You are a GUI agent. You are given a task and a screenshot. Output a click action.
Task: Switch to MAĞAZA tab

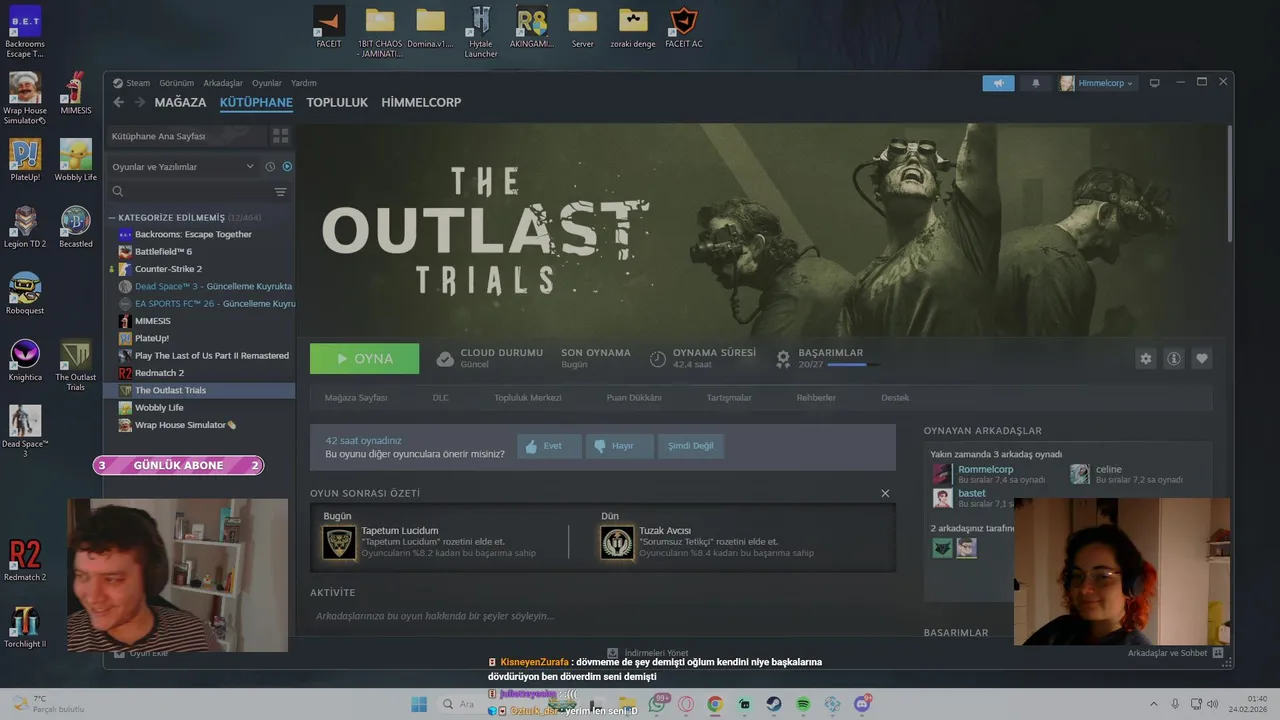click(180, 102)
